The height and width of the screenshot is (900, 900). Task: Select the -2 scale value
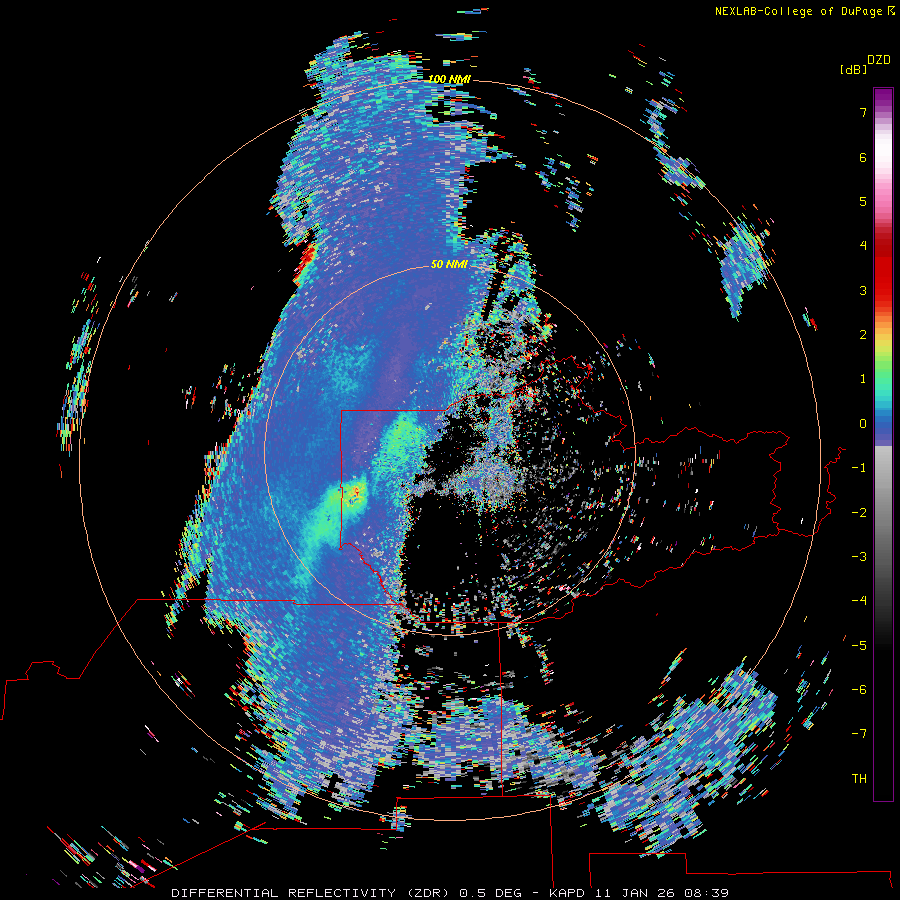(x=859, y=513)
